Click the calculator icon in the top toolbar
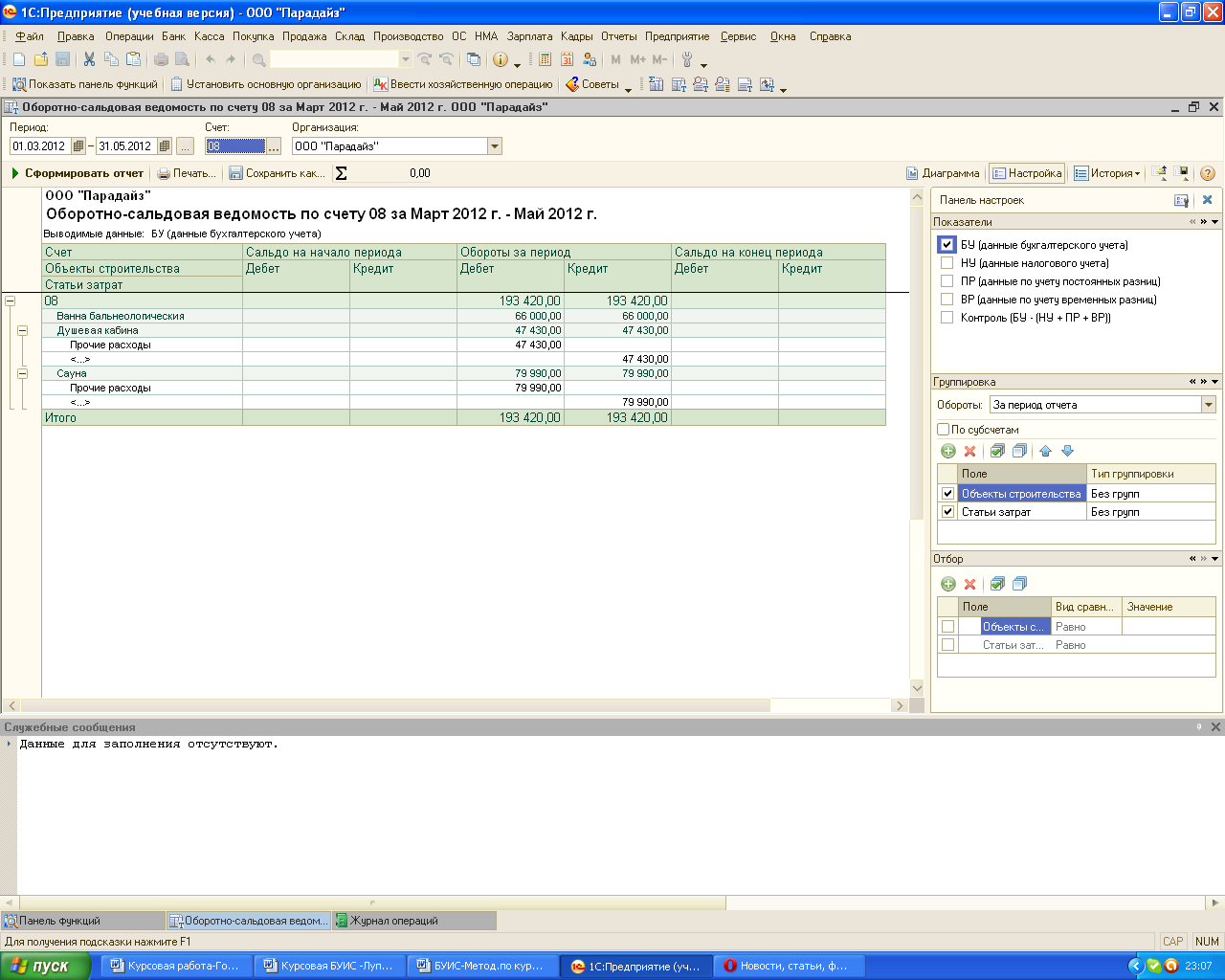This screenshot has height=980, width=1225. pos(545,59)
